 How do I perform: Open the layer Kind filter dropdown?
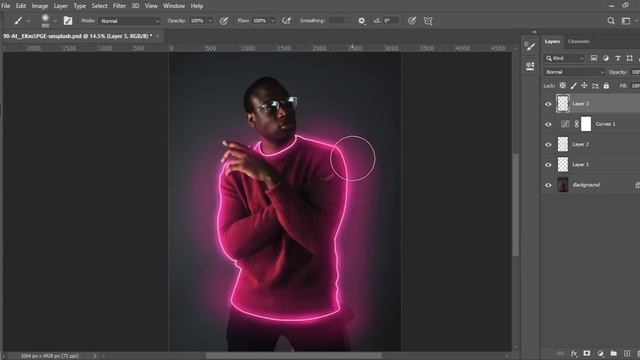click(x=565, y=58)
